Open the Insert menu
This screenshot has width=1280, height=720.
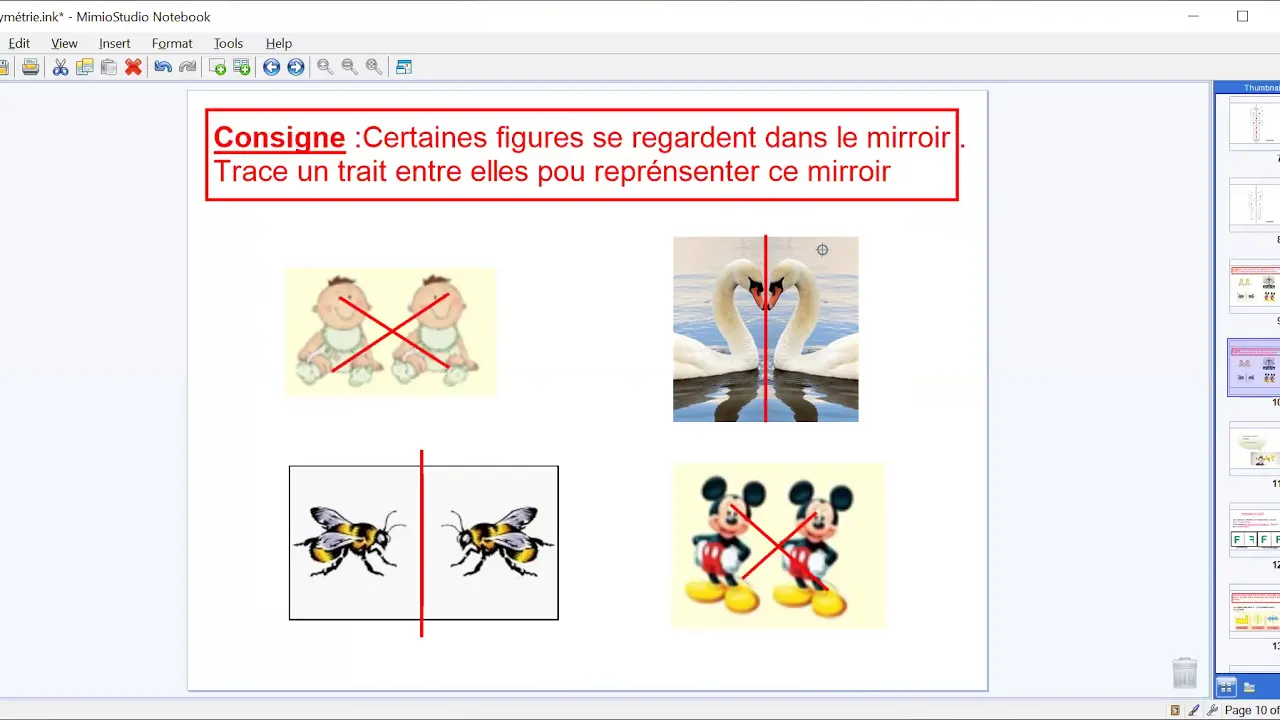pyautogui.click(x=115, y=43)
